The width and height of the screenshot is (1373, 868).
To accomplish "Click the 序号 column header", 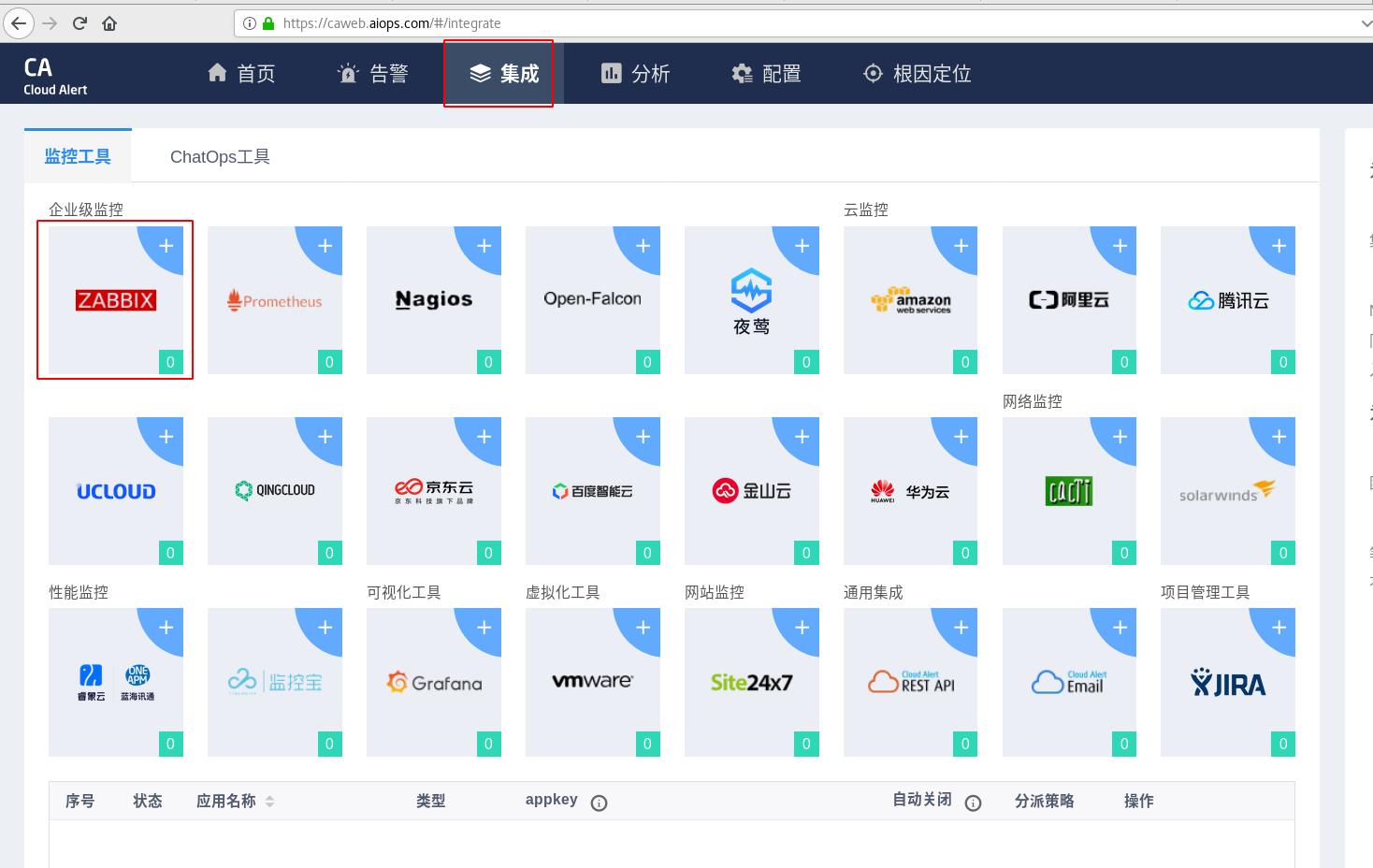I will tap(80, 801).
